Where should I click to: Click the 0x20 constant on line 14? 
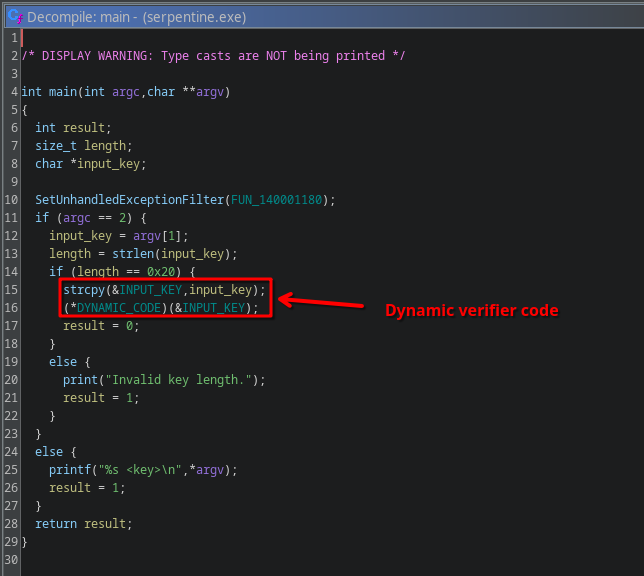click(x=161, y=272)
